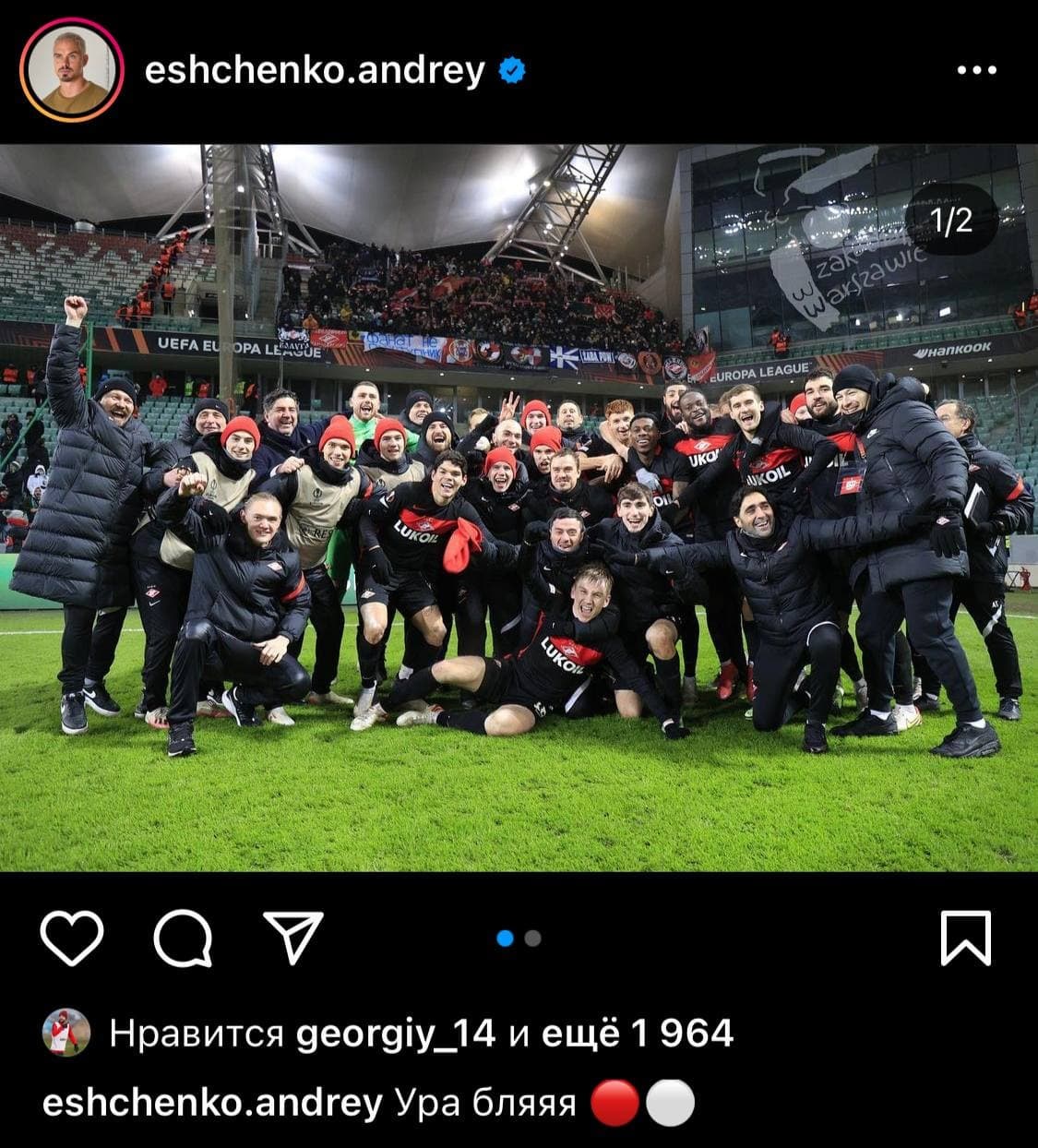View the 'и ещё 1 964' likes list
1038x1148 pixels.
[620, 1033]
